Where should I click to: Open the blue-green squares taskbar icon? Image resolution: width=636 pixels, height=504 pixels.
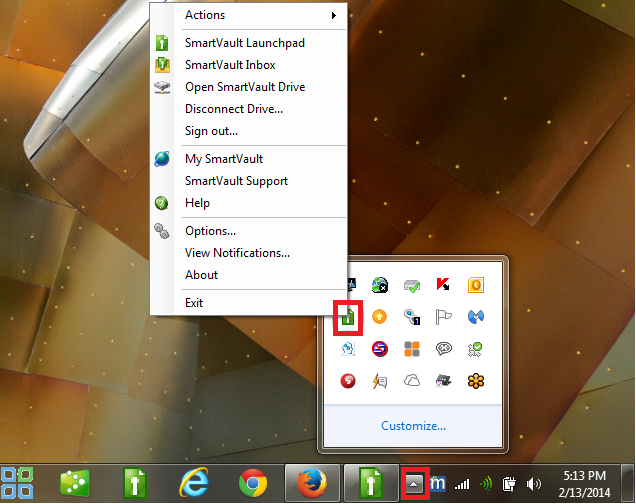click(17, 483)
